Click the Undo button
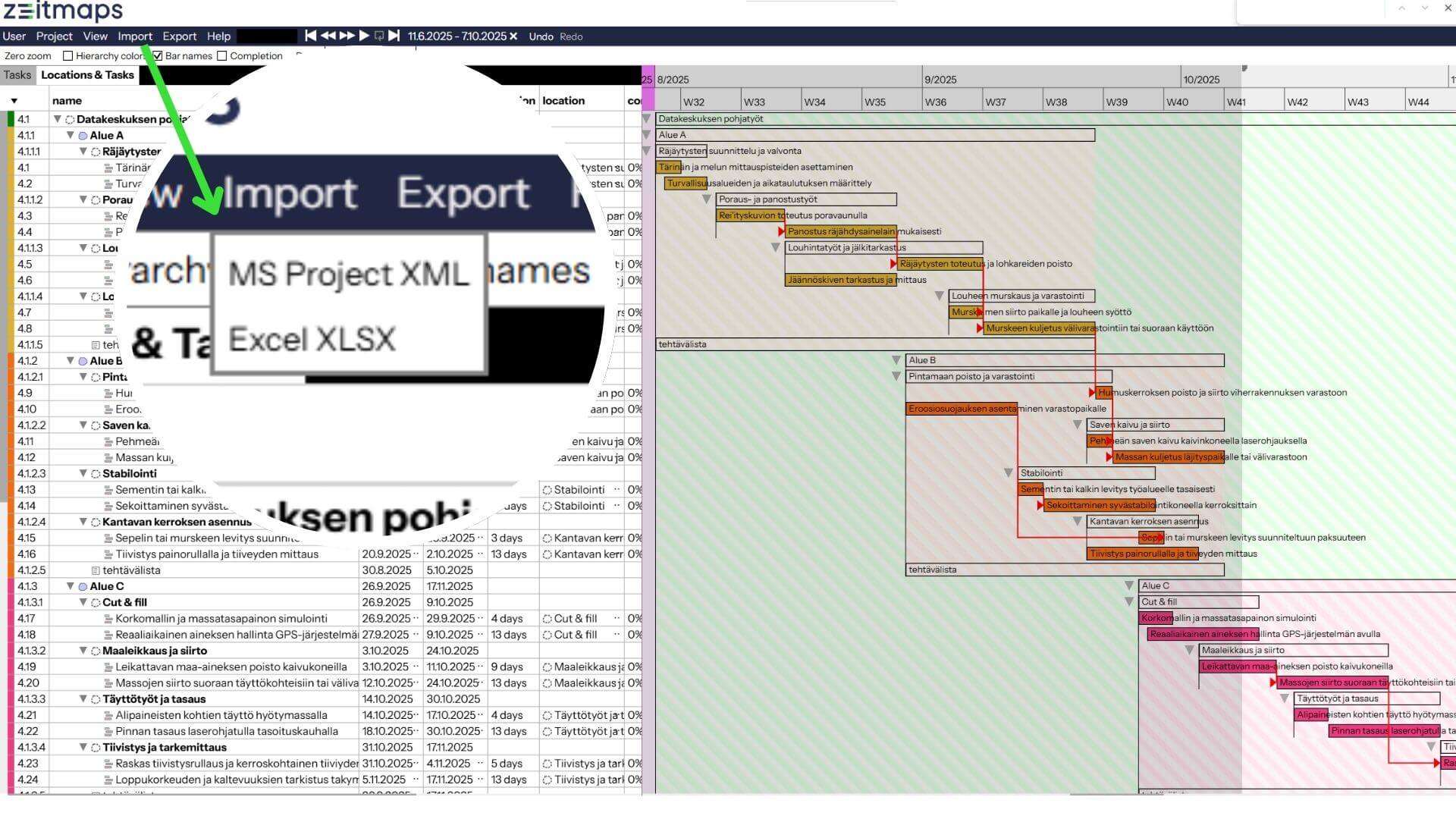The image size is (1456, 819). (541, 36)
